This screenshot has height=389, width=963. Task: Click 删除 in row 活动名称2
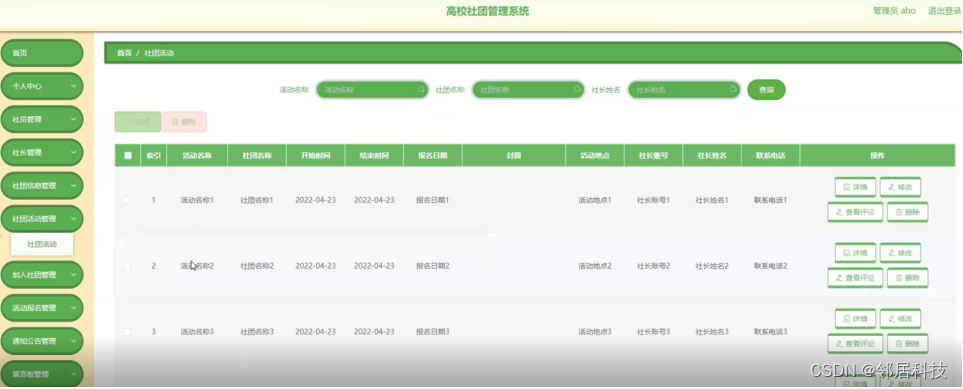pyautogui.click(x=908, y=278)
